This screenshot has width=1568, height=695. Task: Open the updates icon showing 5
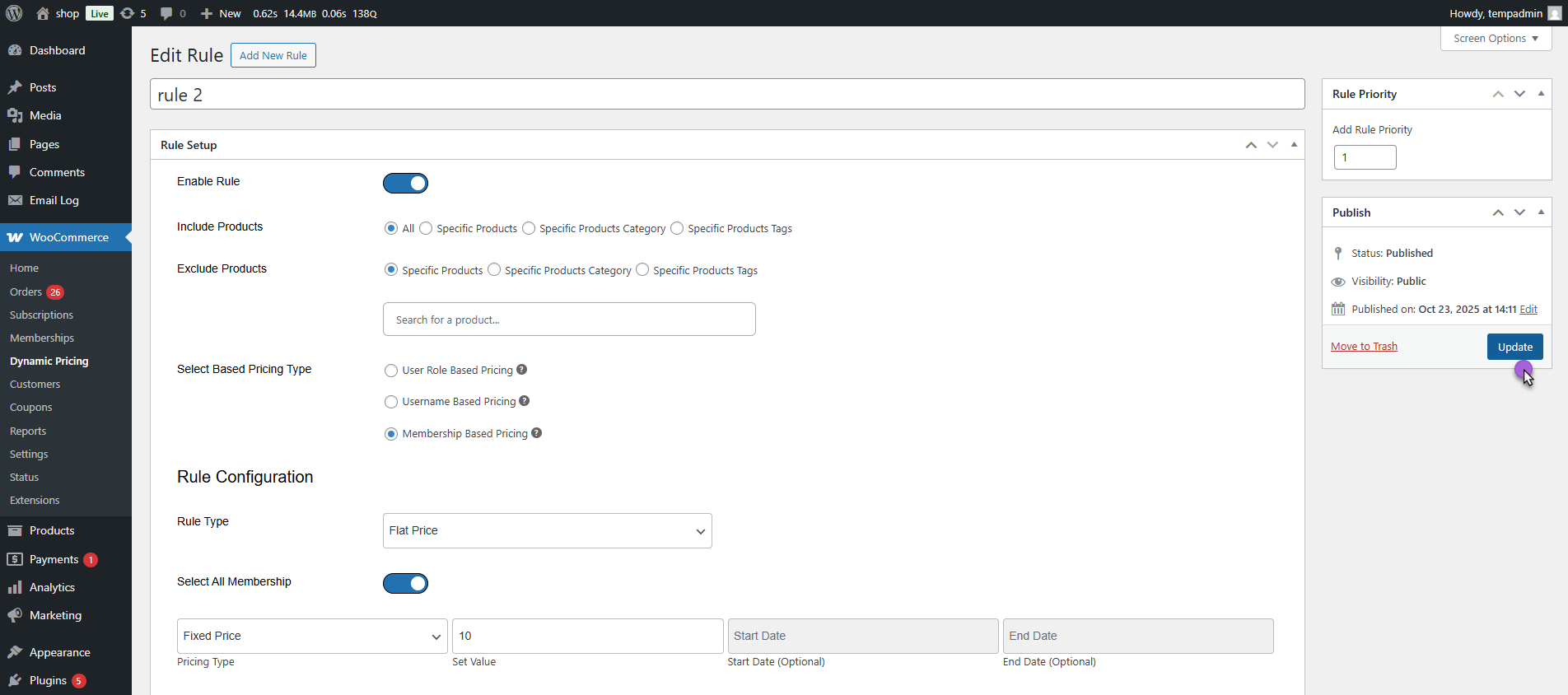(x=127, y=13)
